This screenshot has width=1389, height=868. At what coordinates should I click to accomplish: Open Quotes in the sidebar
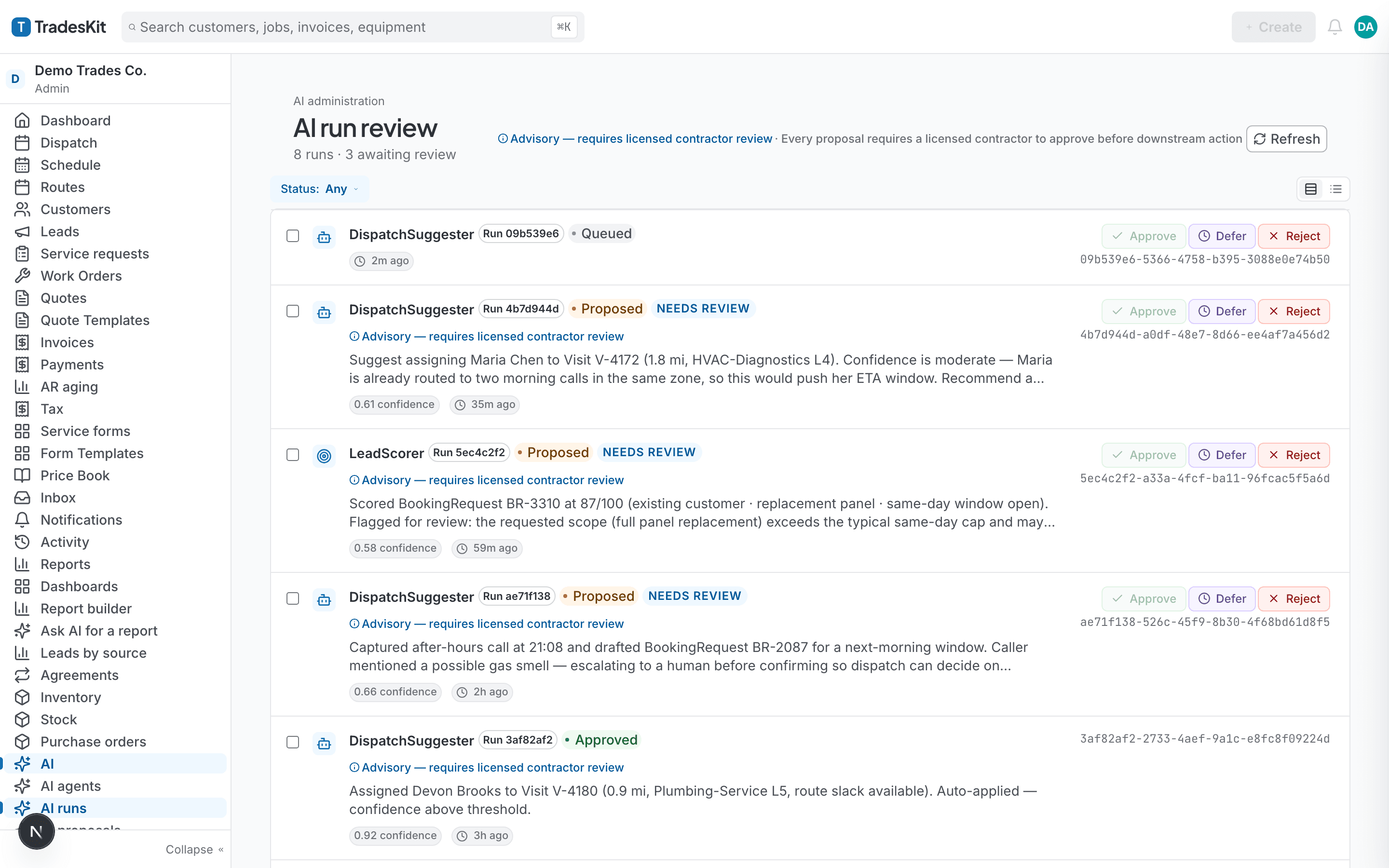pyautogui.click(x=115, y=298)
